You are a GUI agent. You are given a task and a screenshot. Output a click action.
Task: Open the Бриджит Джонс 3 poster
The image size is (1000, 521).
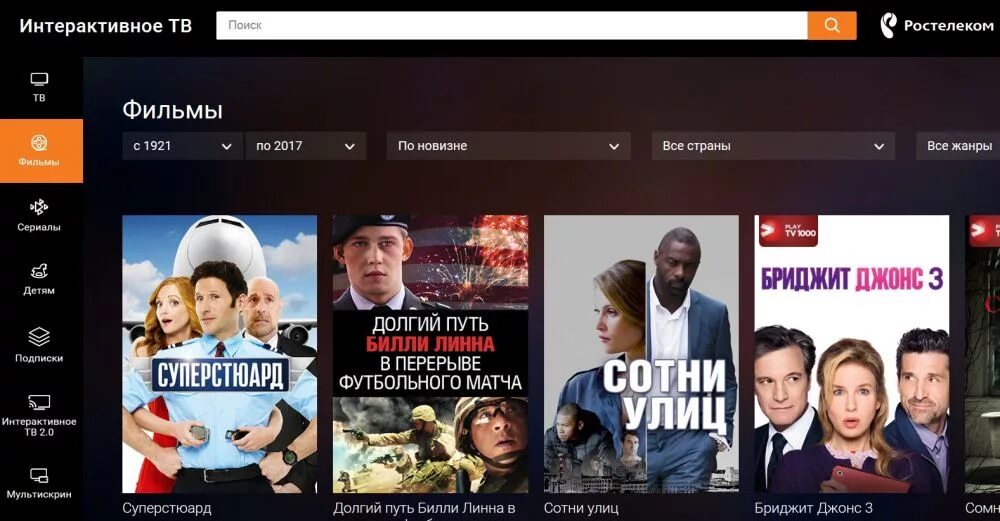[851, 354]
